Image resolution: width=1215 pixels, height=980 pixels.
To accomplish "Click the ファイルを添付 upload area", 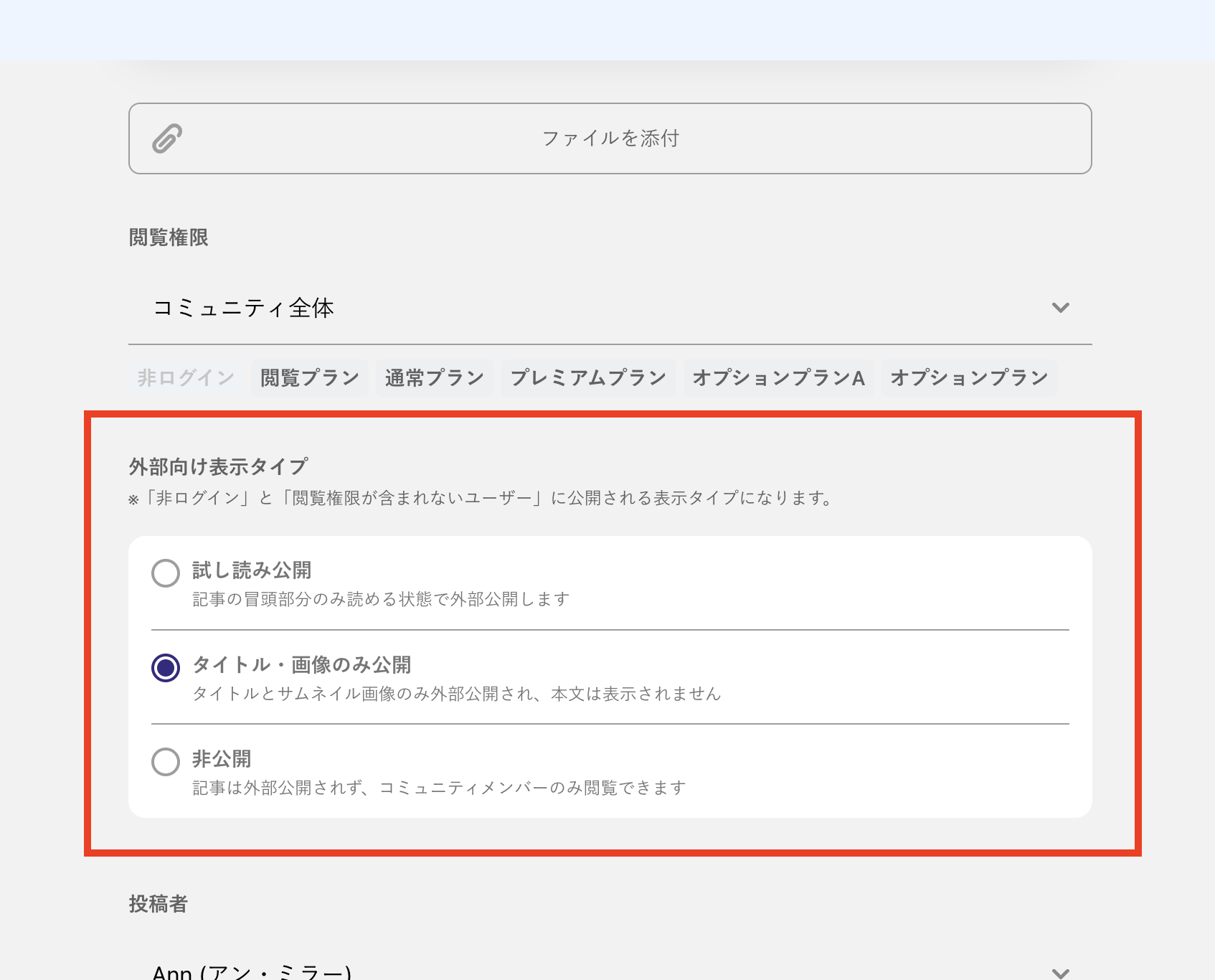I will [x=610, y=138].
